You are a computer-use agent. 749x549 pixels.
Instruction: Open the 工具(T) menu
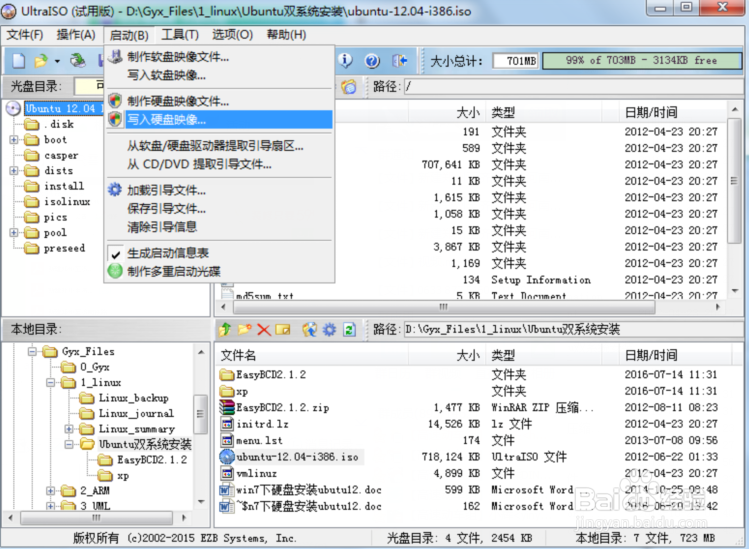click(180, 35)
